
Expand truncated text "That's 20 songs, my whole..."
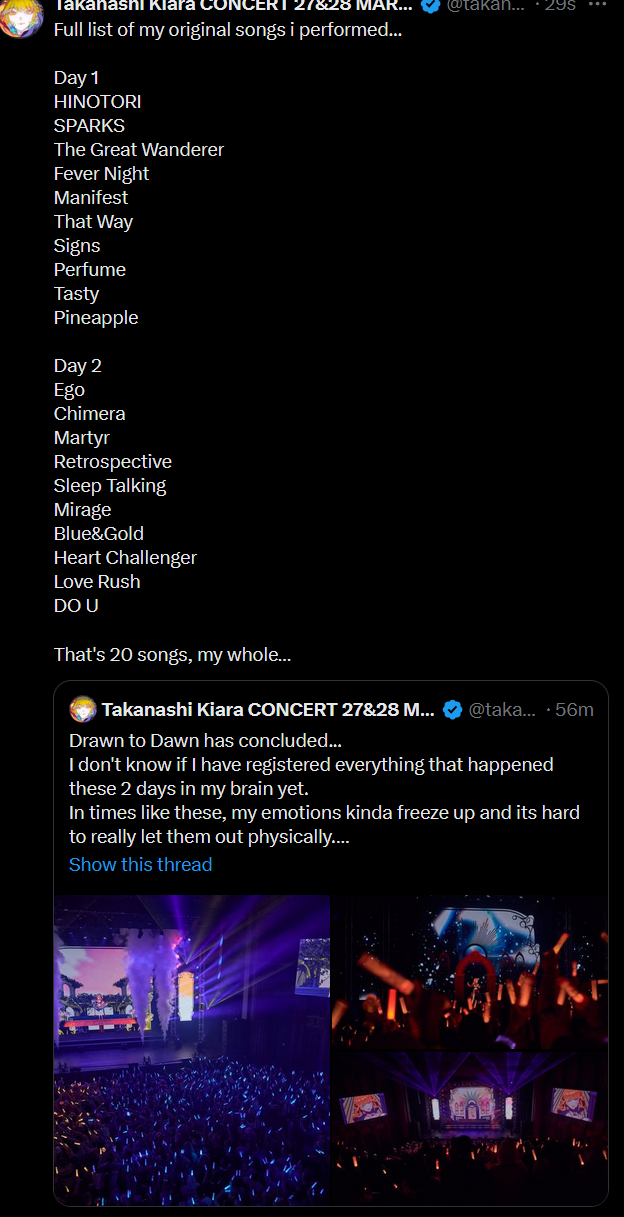(172, 654)
